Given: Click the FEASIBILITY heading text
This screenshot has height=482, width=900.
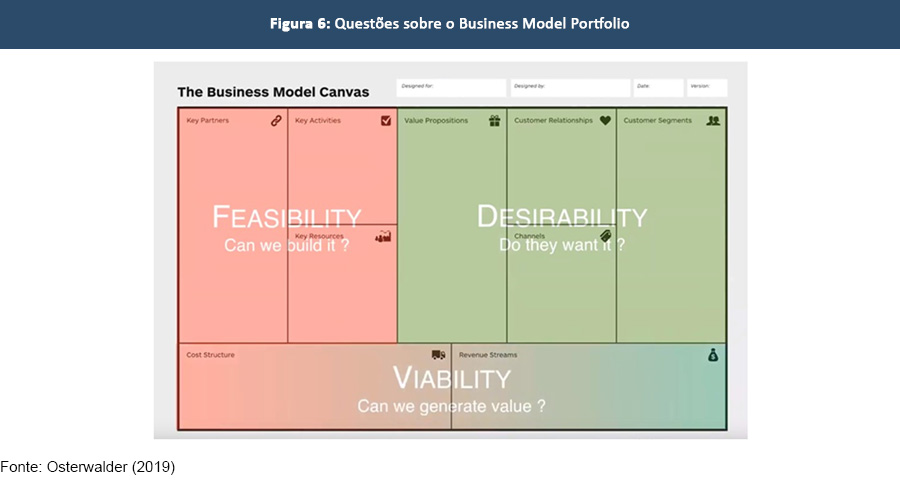Looking at the screenshot, I should point(286,217).
